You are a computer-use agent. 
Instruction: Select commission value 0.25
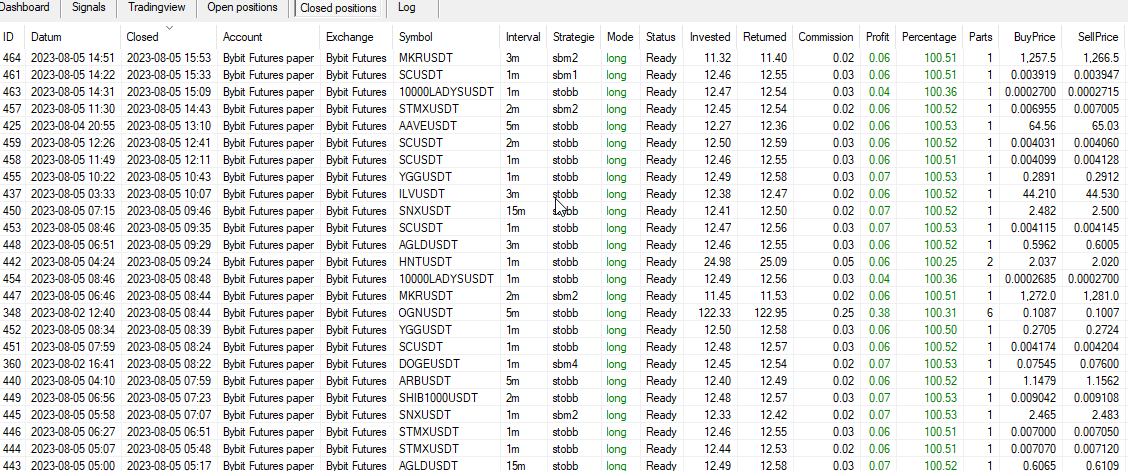pyautogui.click(x=844, y=313)
